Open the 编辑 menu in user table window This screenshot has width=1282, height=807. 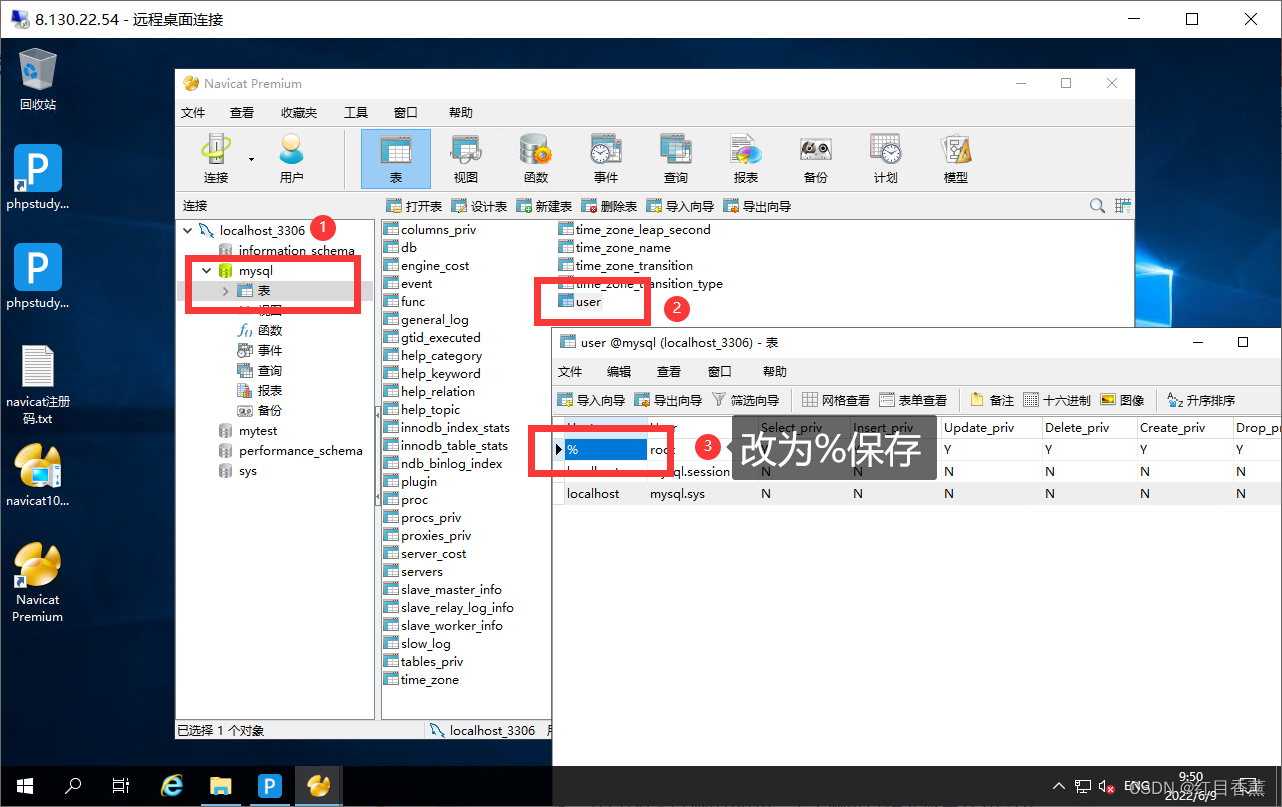(x=619, y=371)
